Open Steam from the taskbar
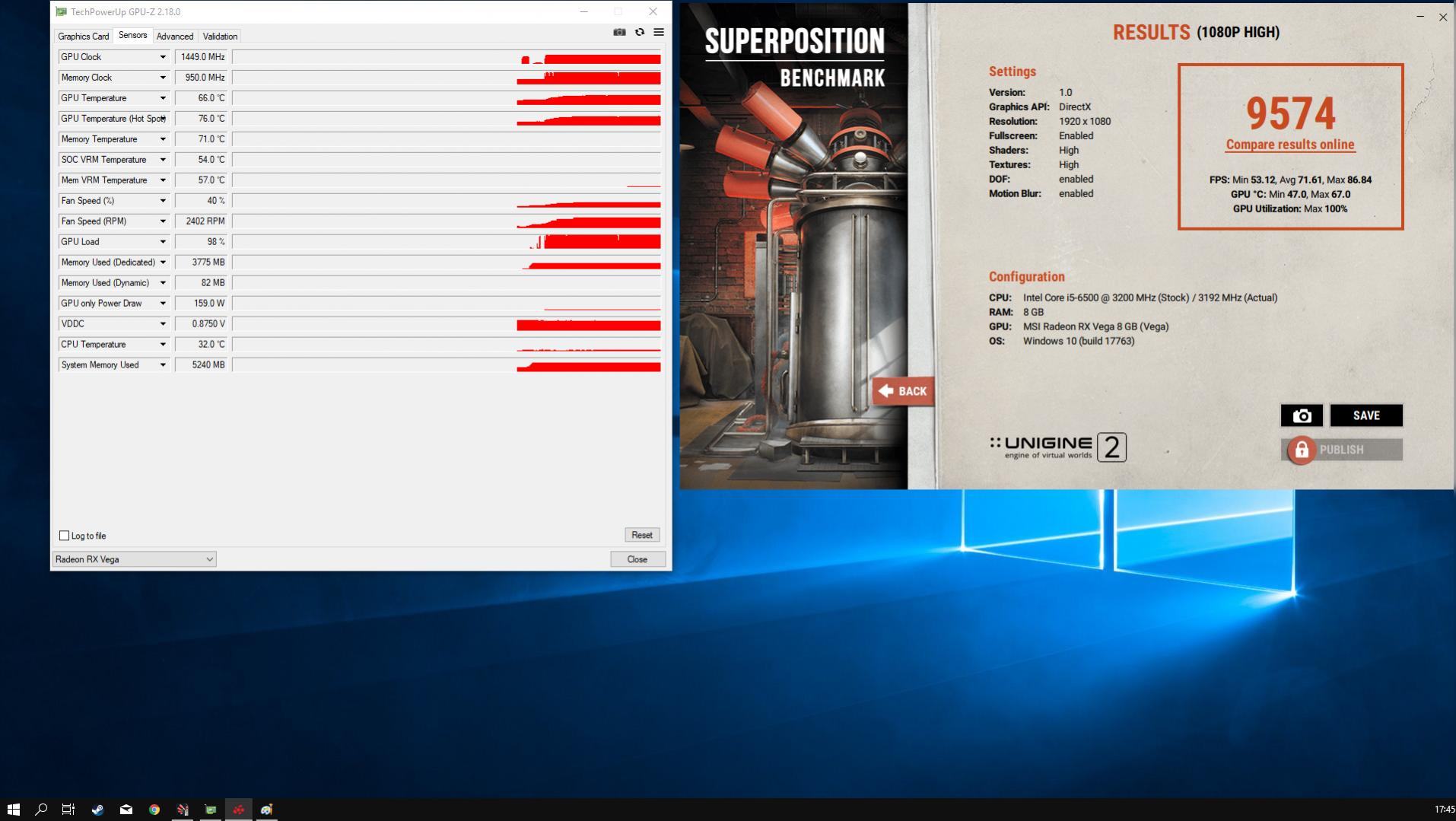1456x821 pixels. pos(97,809)
